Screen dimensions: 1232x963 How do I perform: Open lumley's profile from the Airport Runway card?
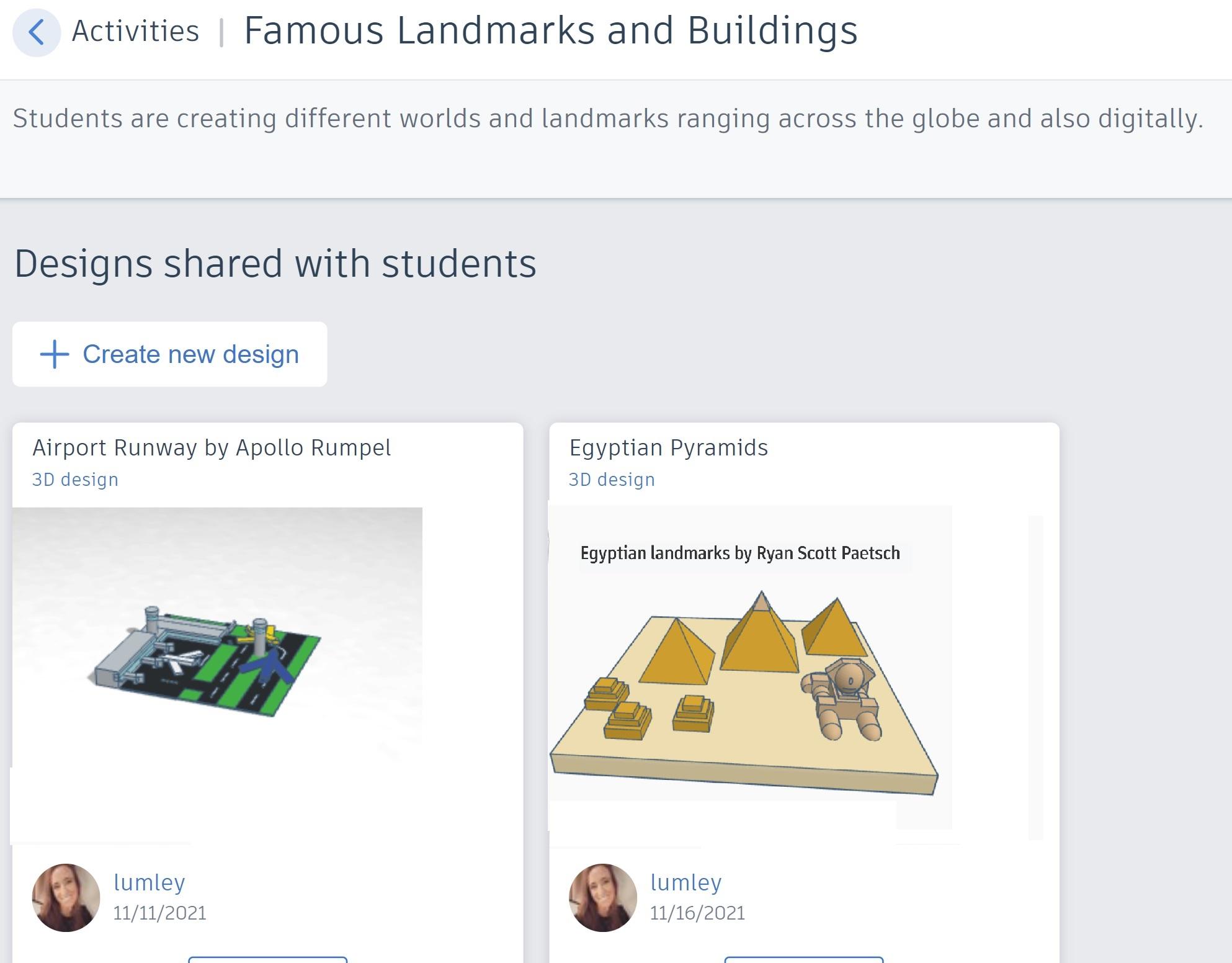(150, 882)
